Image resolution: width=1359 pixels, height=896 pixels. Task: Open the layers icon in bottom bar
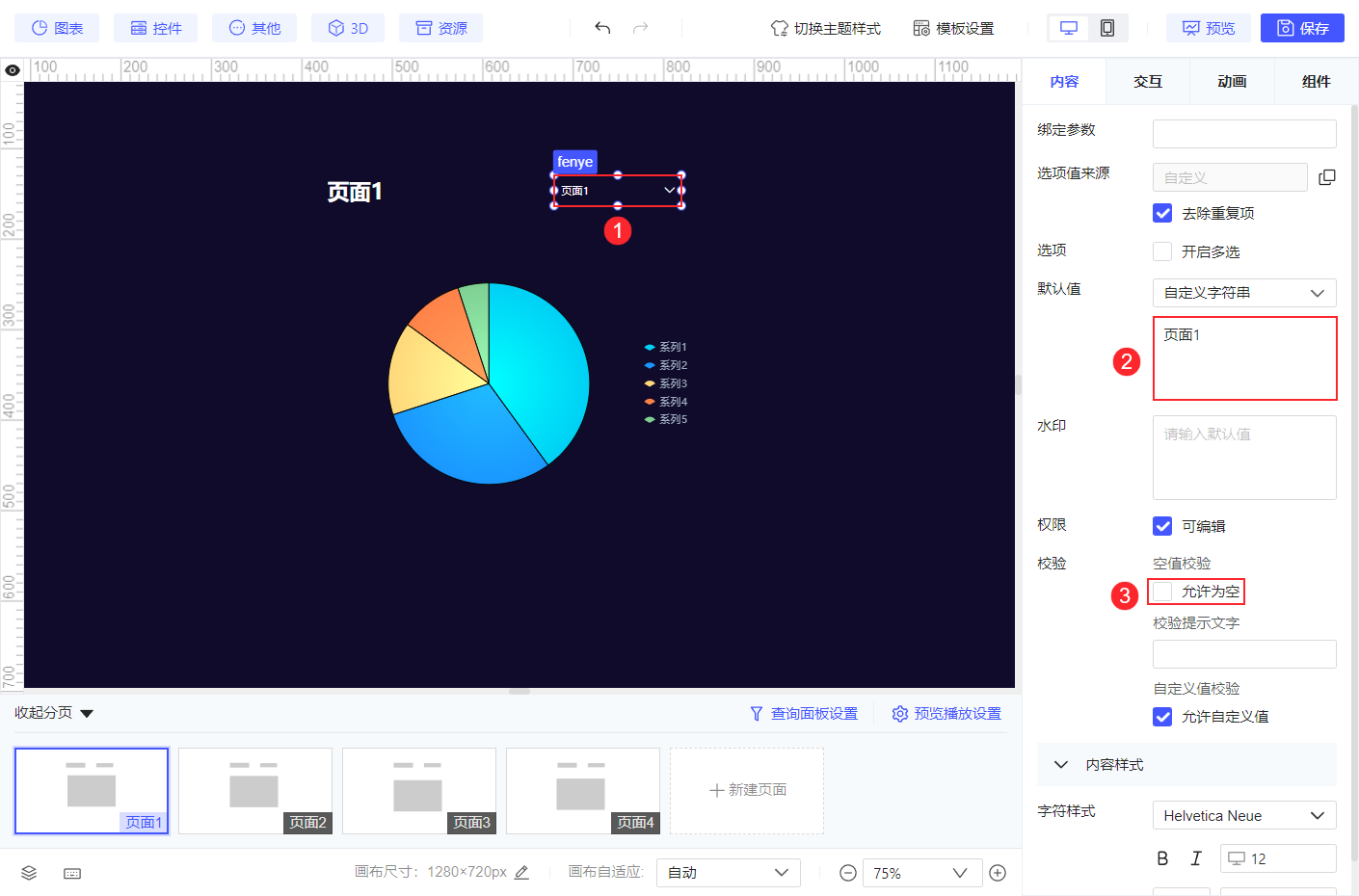29,873
